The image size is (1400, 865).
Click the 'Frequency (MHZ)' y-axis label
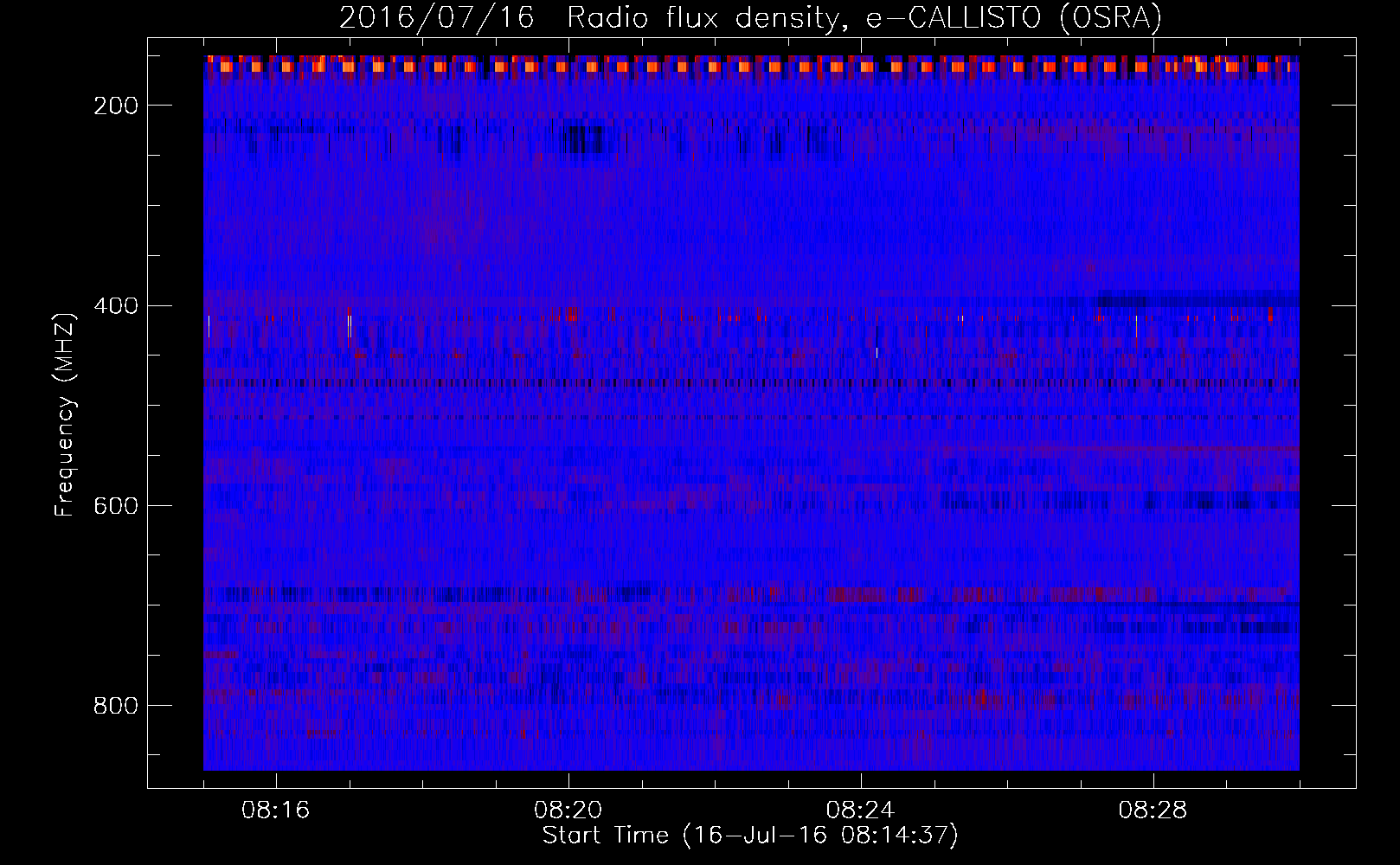pos(65,414)
